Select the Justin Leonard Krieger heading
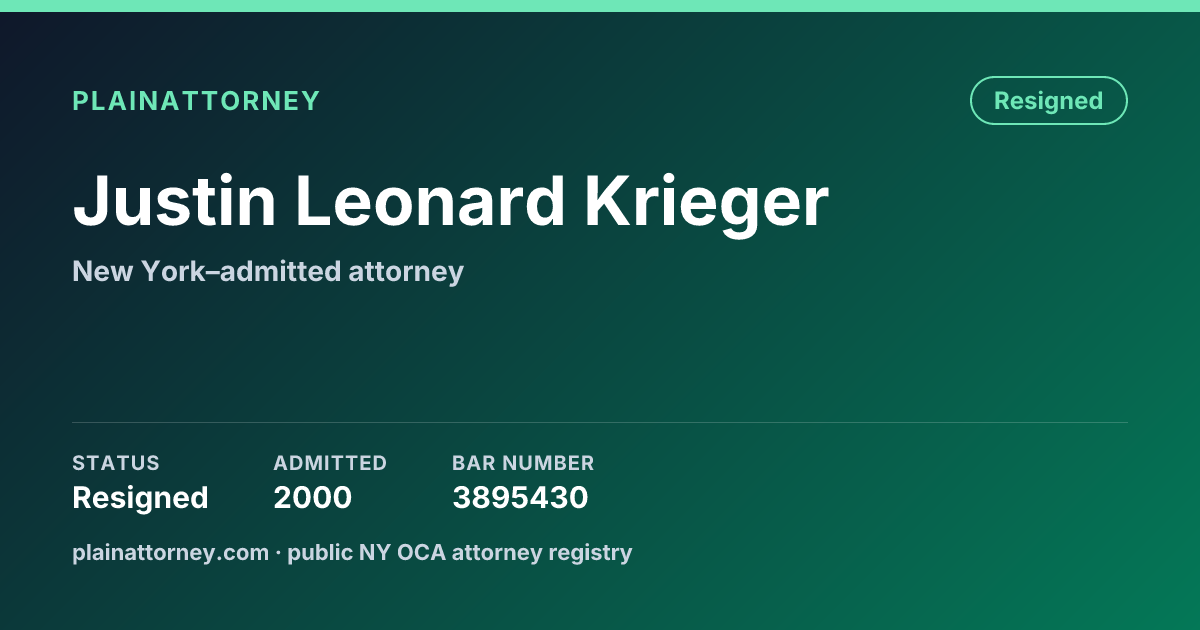 pos(451,204)
